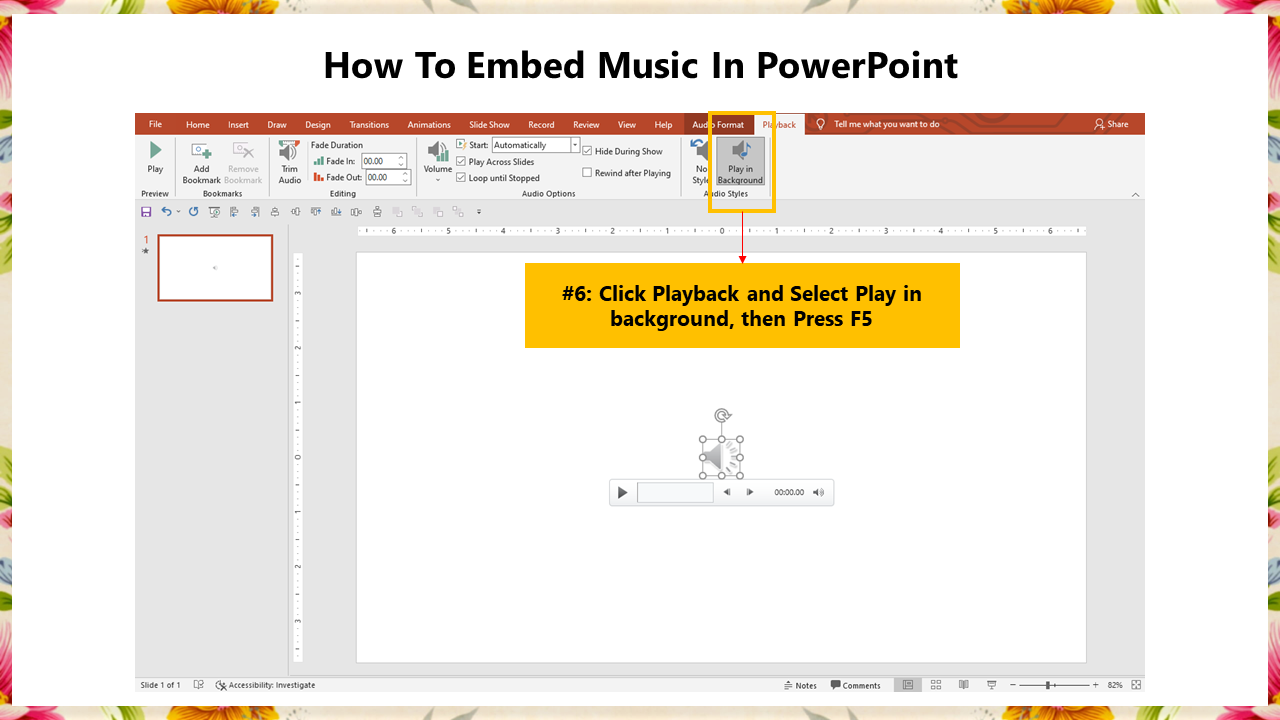Image resolution: width=1280 pixels, height=720 pixels.
Task: Click Accessibility: Investigate in status bar
Action: [x=266, y=685]
